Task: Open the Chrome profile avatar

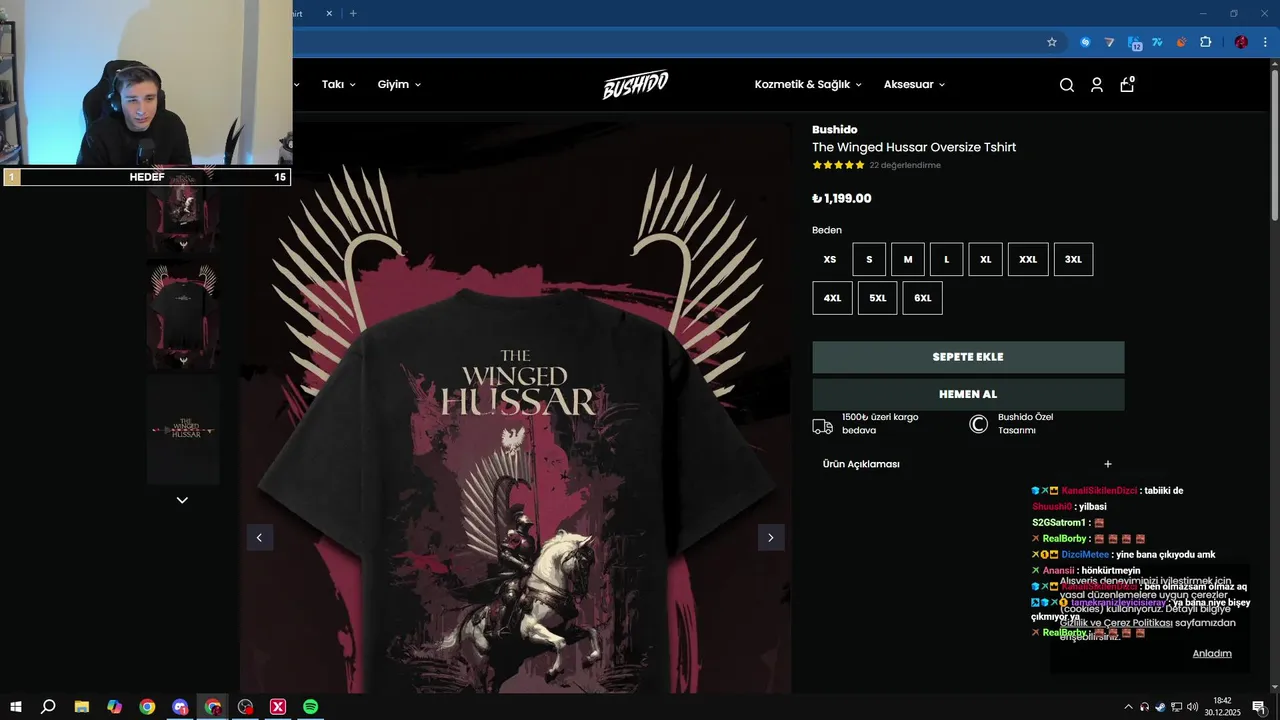Action: point(1241,42)
